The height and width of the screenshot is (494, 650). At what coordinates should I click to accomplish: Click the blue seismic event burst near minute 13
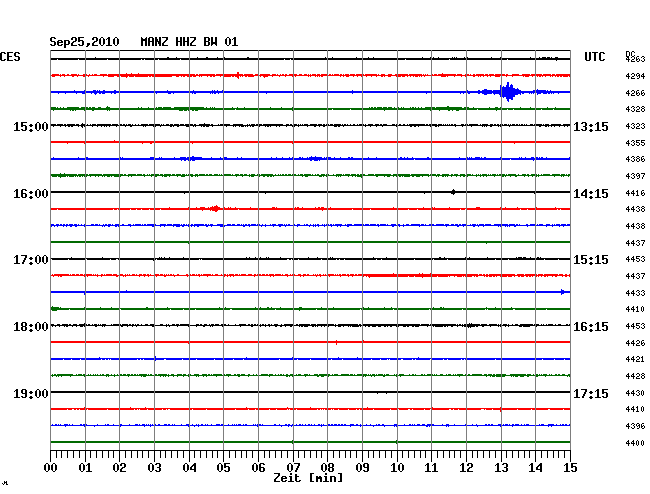(509, 92)
